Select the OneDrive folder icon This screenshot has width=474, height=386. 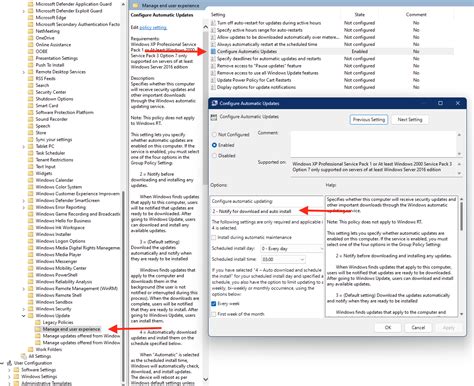point(30,38)
